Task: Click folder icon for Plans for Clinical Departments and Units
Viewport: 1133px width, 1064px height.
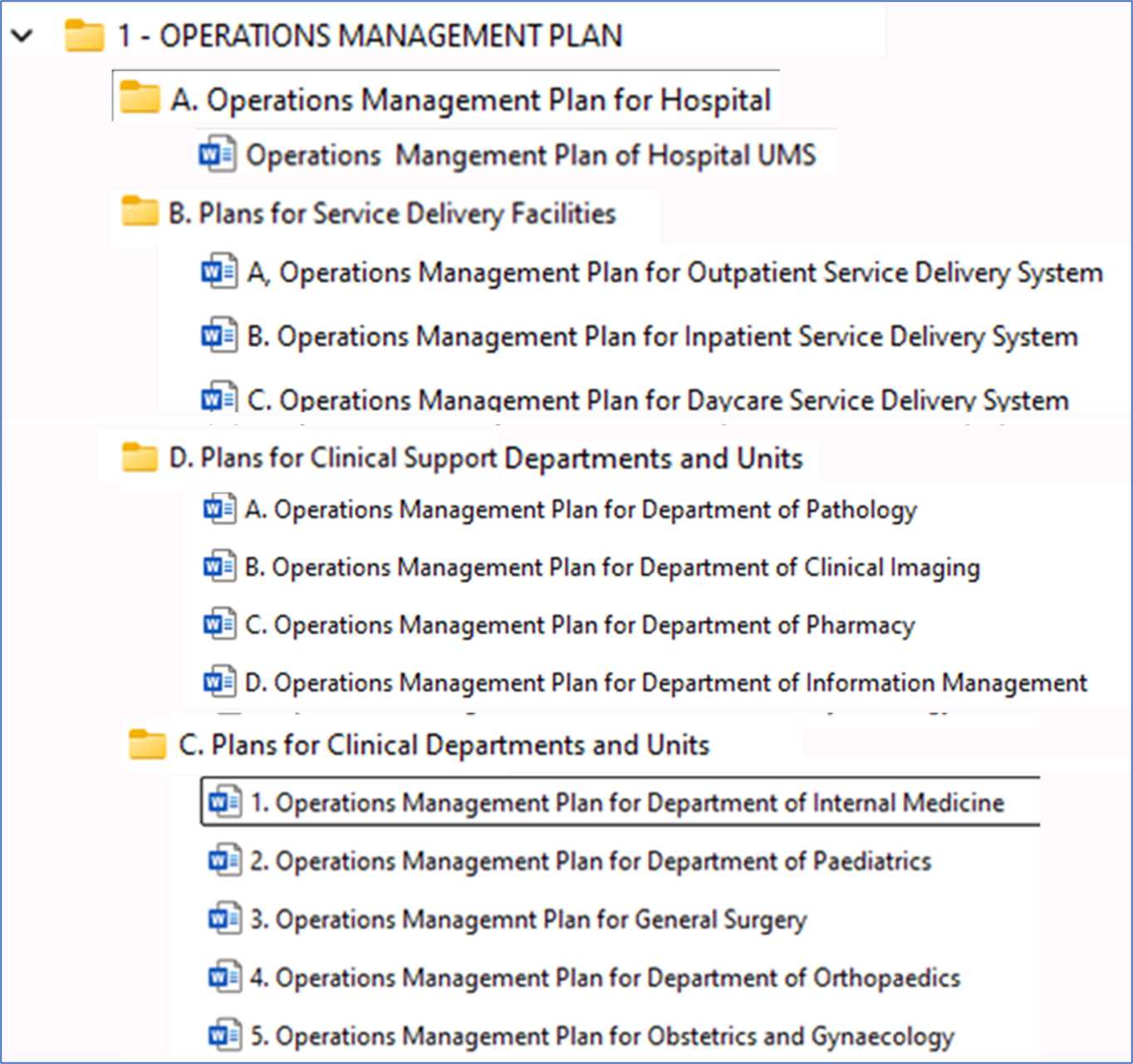Action: coord(147,744)
